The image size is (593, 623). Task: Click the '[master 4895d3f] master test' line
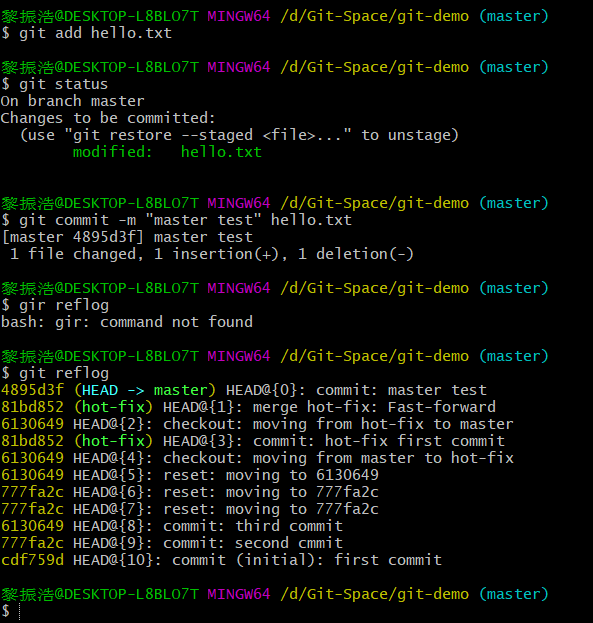point(127,238)
